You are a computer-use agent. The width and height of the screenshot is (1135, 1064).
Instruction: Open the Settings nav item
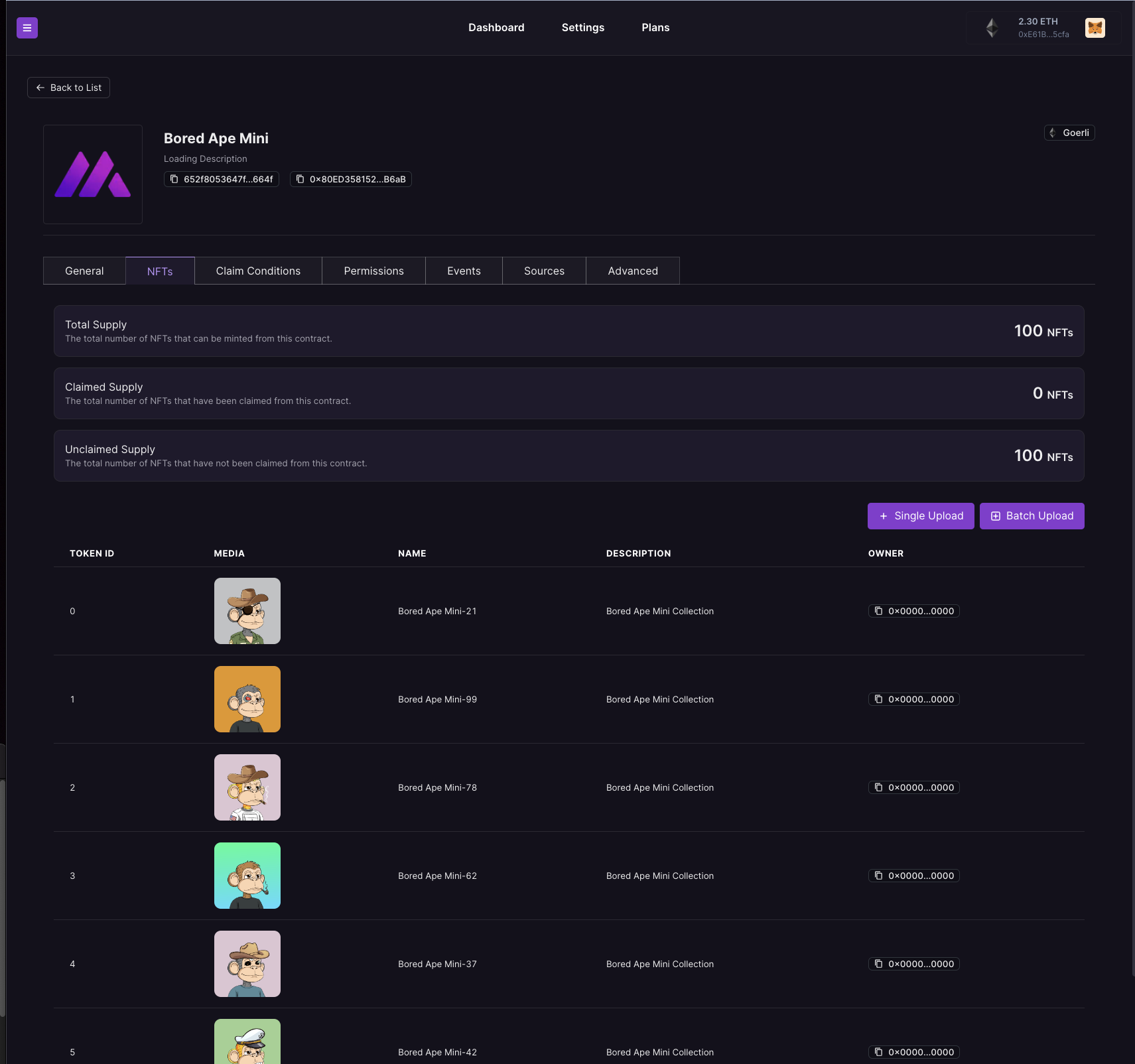583,28
